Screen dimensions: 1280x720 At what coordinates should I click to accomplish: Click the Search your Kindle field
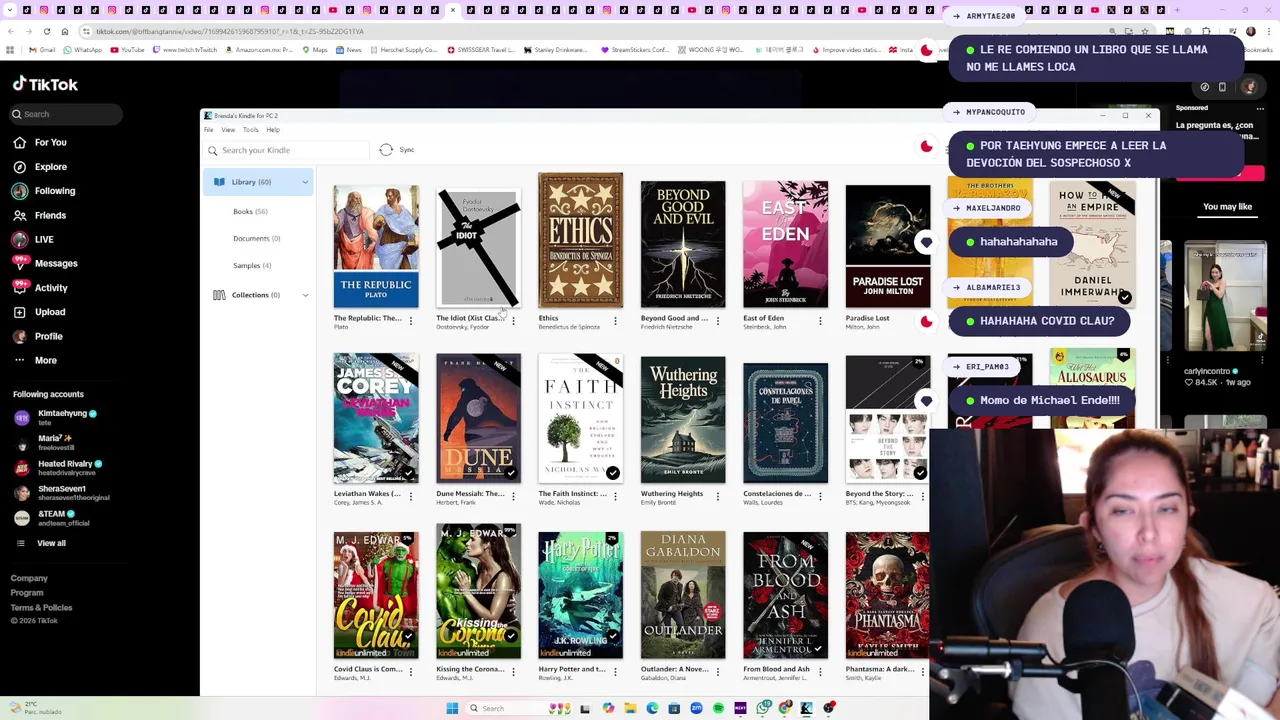287,150
